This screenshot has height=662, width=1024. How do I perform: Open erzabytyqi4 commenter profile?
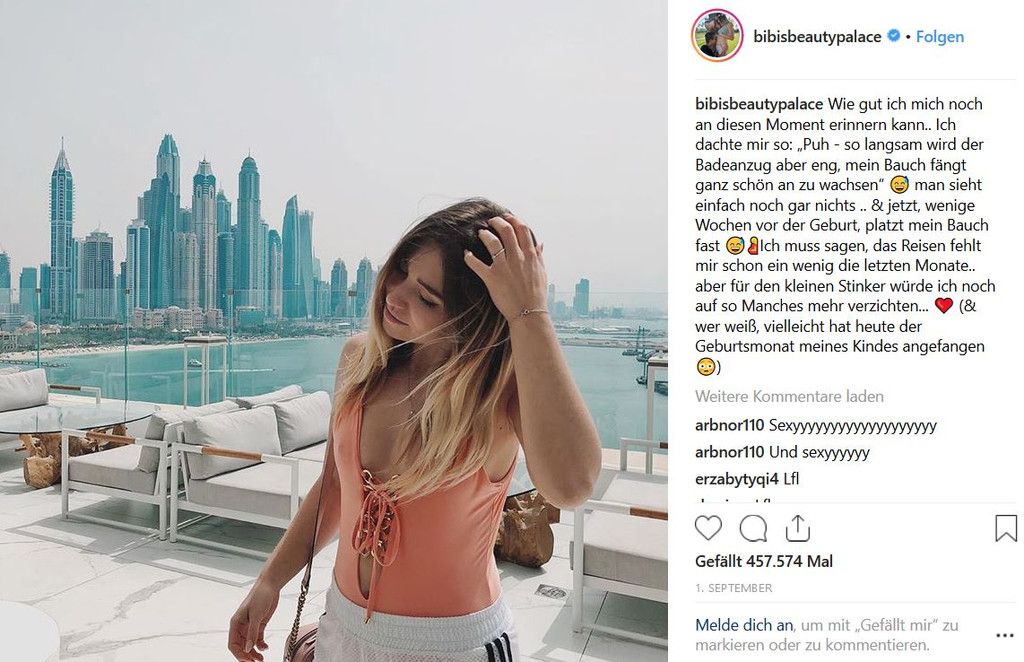tap(737, 479)
